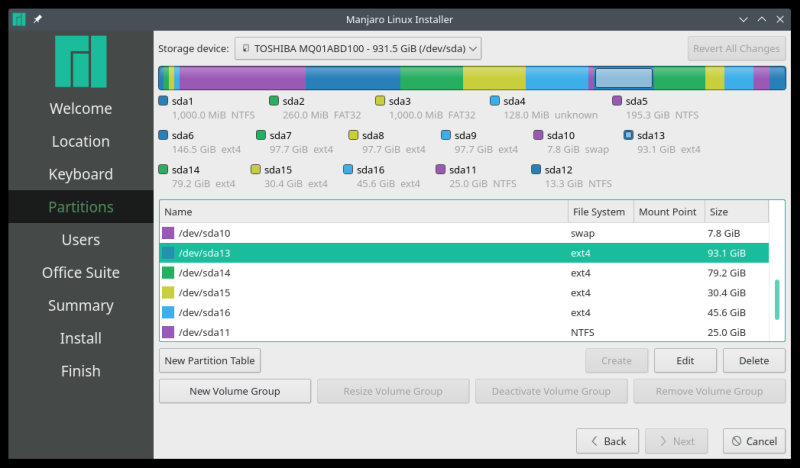Select the /dev/sda14 partition row

coord(464,273)
